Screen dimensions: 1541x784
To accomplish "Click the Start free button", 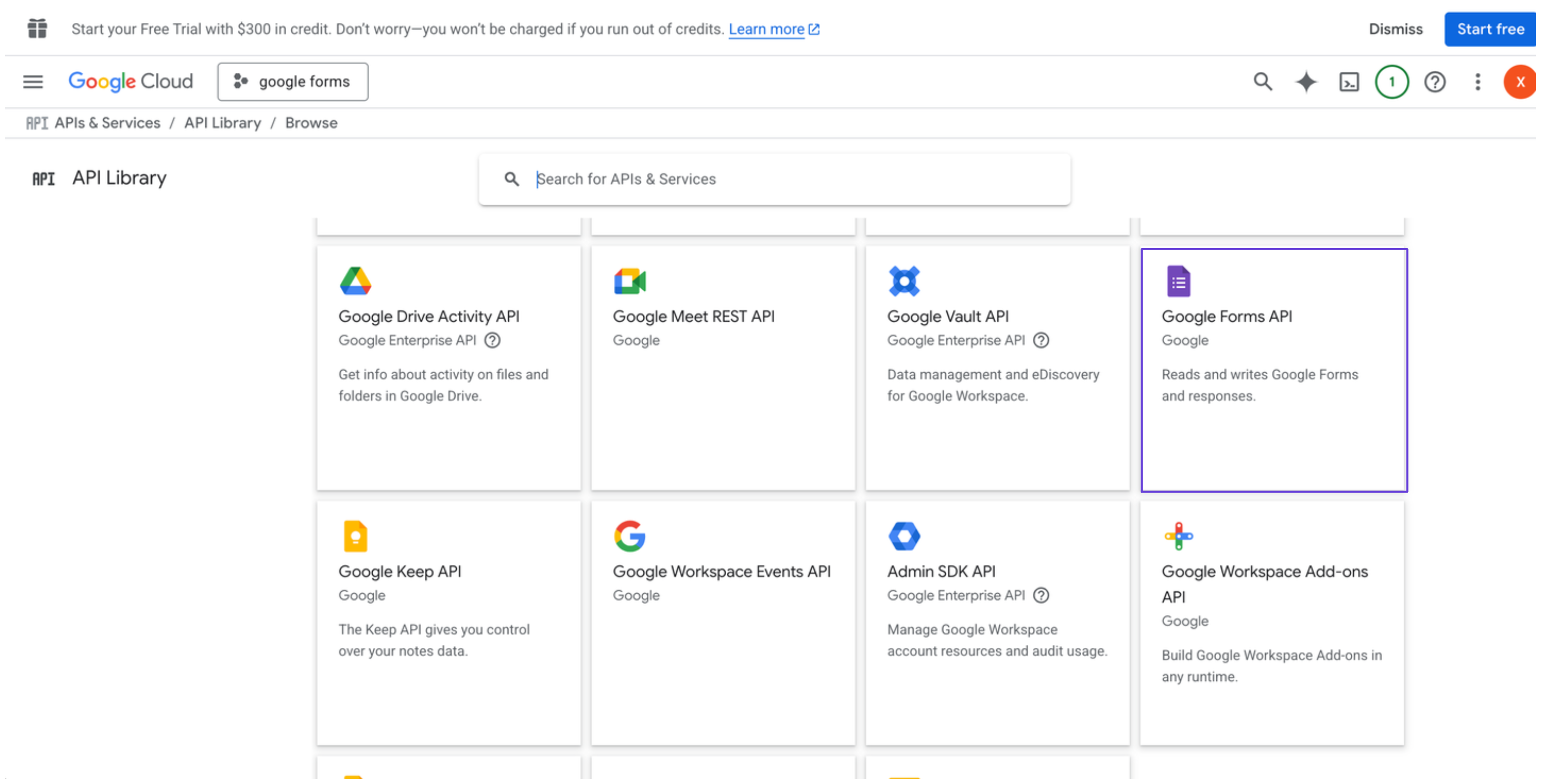I will click(x=1489, y=29).
